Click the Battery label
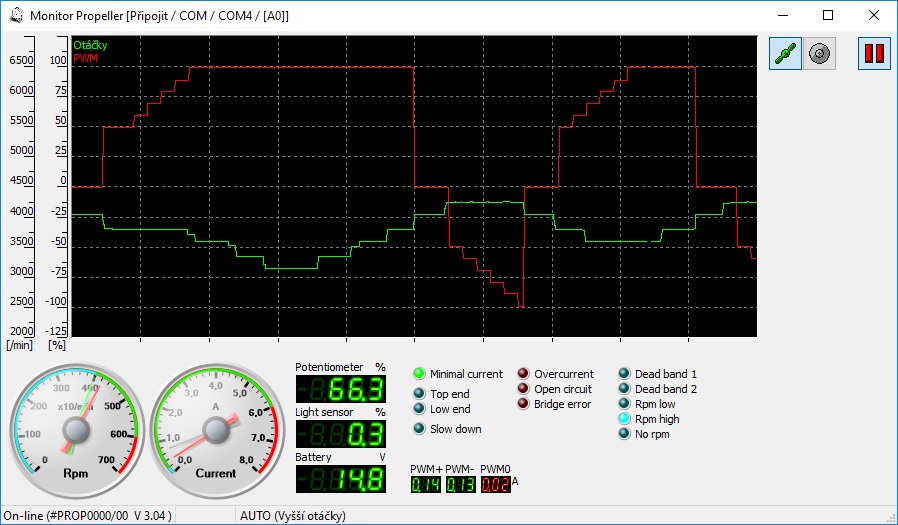Screen dimensions: 898x525 pyautogui.click(x=313, y=457)
